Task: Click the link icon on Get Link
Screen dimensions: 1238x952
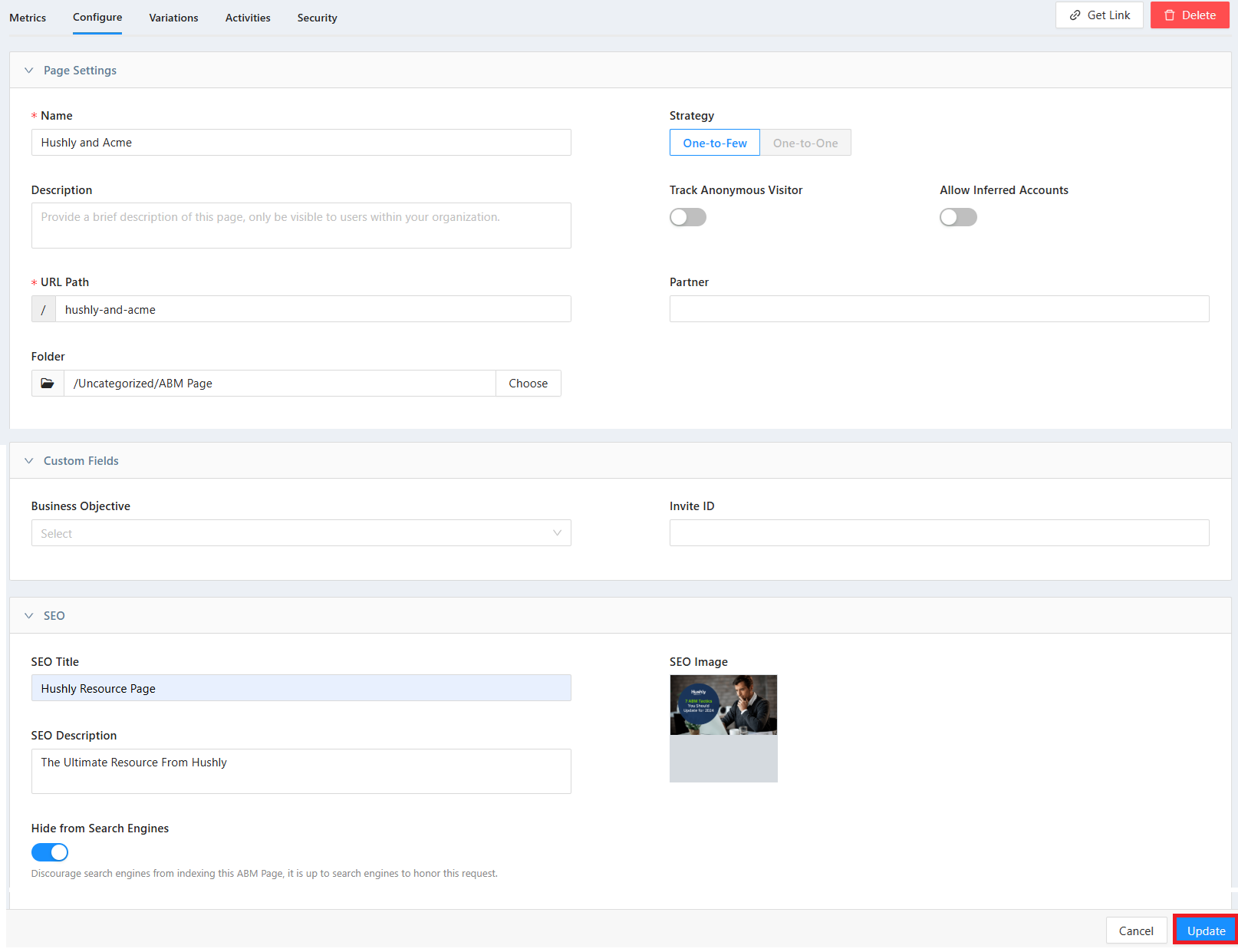Action: pos(1075,15)
